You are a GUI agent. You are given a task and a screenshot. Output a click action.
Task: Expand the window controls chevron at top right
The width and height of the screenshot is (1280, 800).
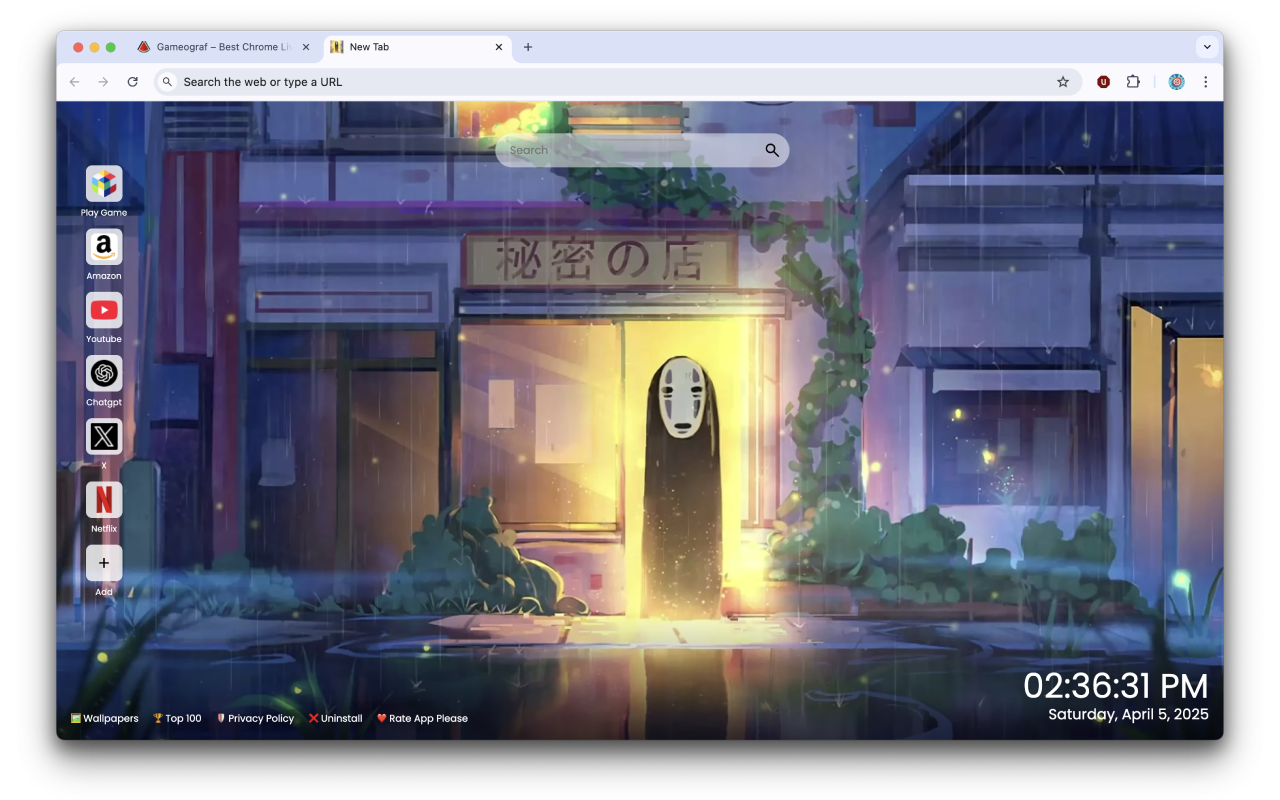click(1207, 46)
